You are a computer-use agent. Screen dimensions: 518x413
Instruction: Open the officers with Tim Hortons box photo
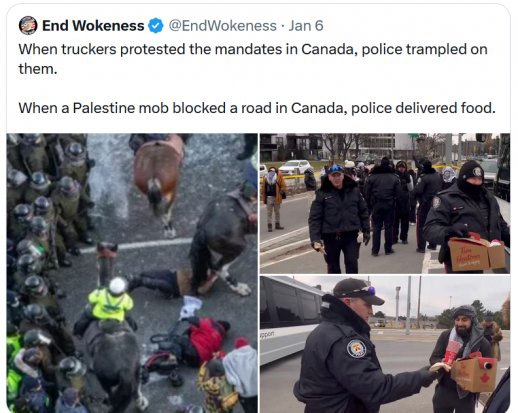click(385, 203)
